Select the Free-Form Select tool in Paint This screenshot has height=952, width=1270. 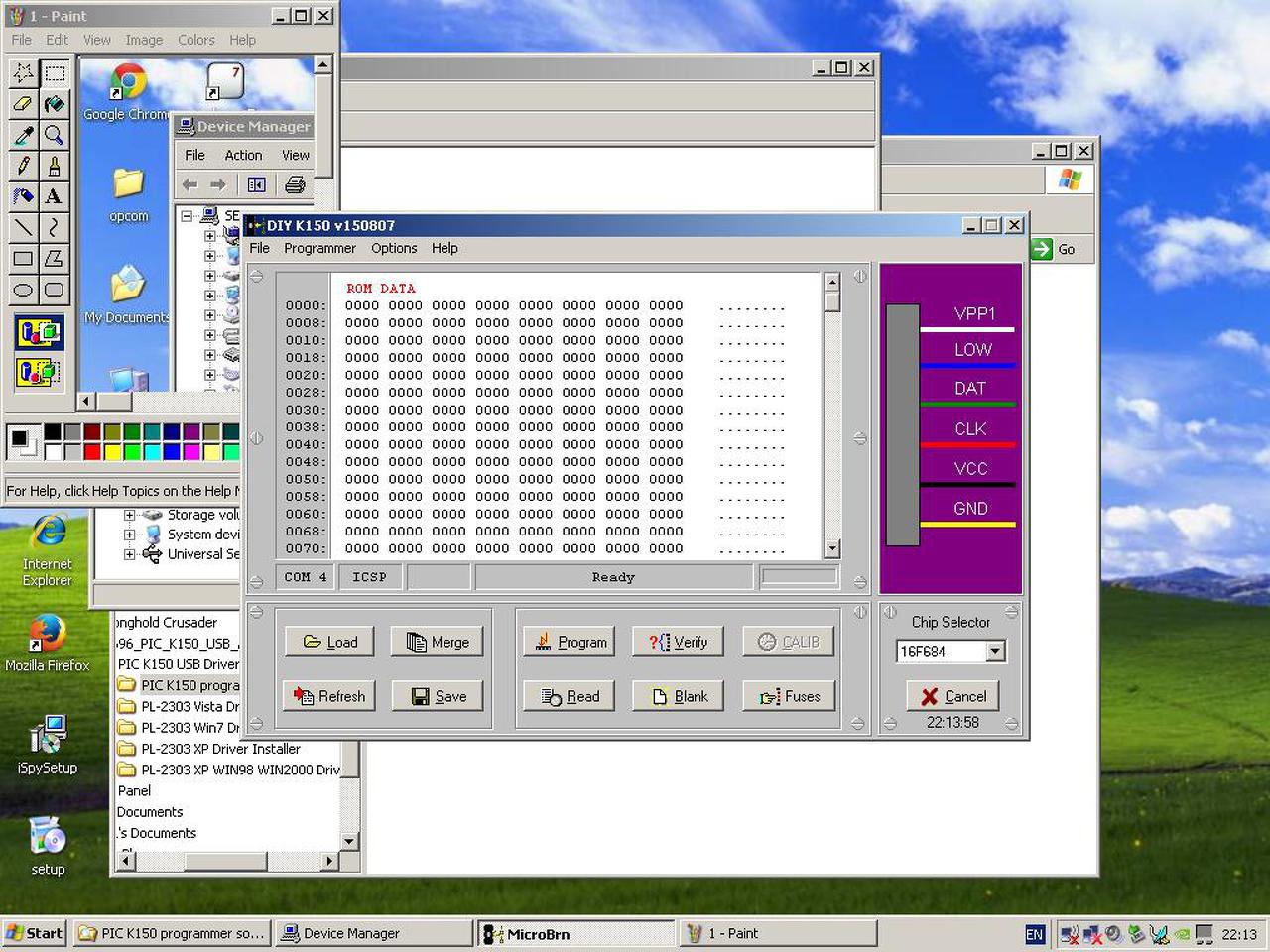tap(23, 72)
